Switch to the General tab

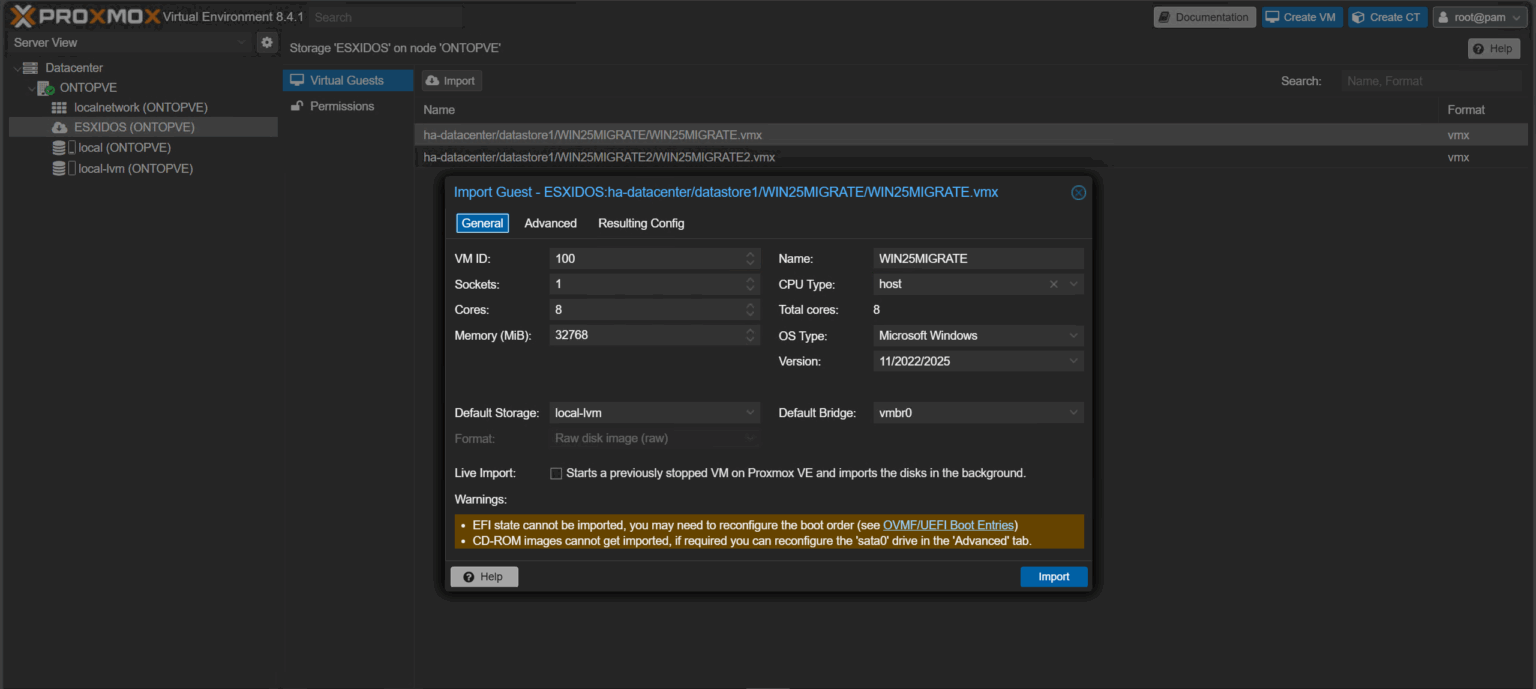(x=482, y=223)
